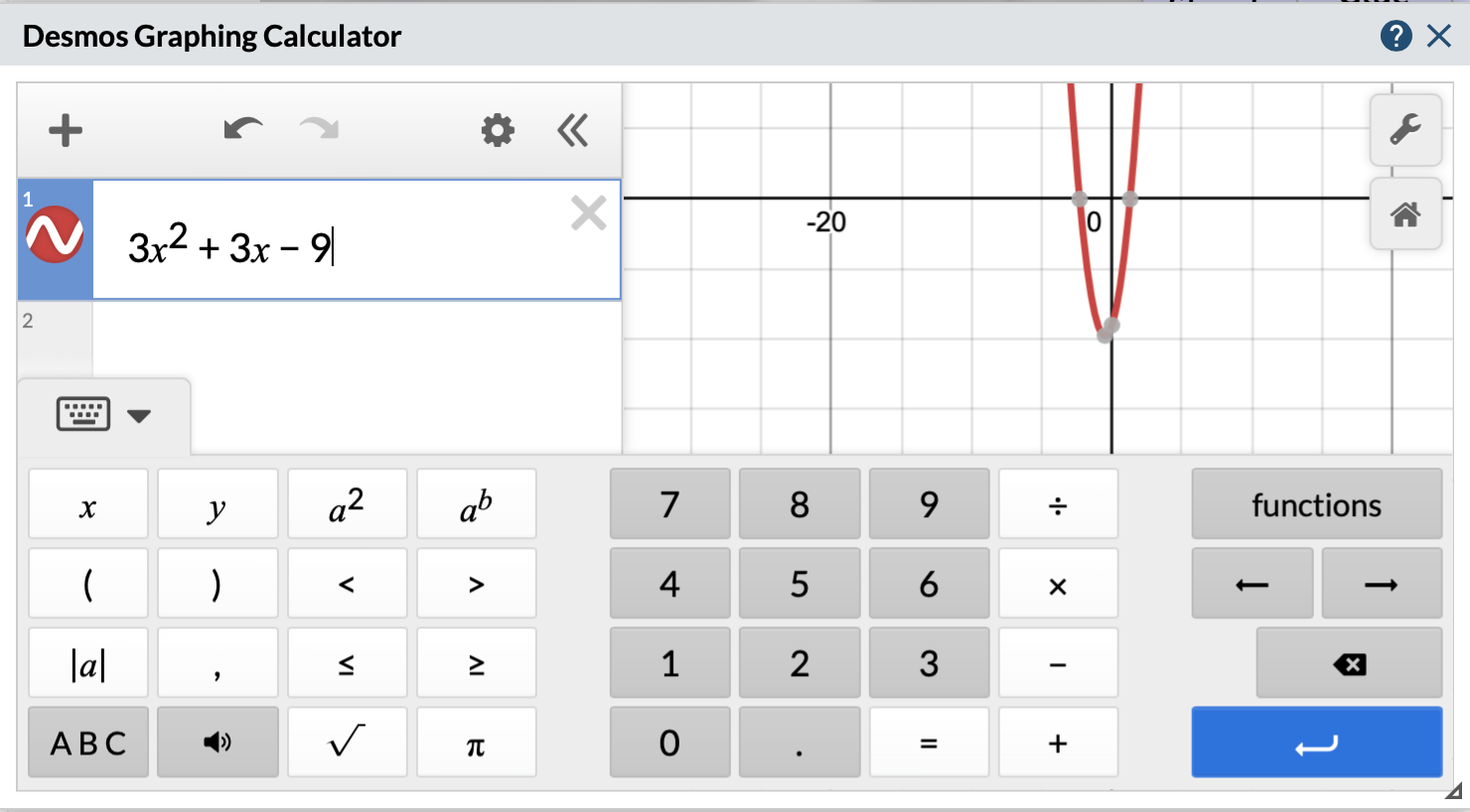1470x812 pixels.
Task: Insert the minus operator
Action: point(1059,663)
